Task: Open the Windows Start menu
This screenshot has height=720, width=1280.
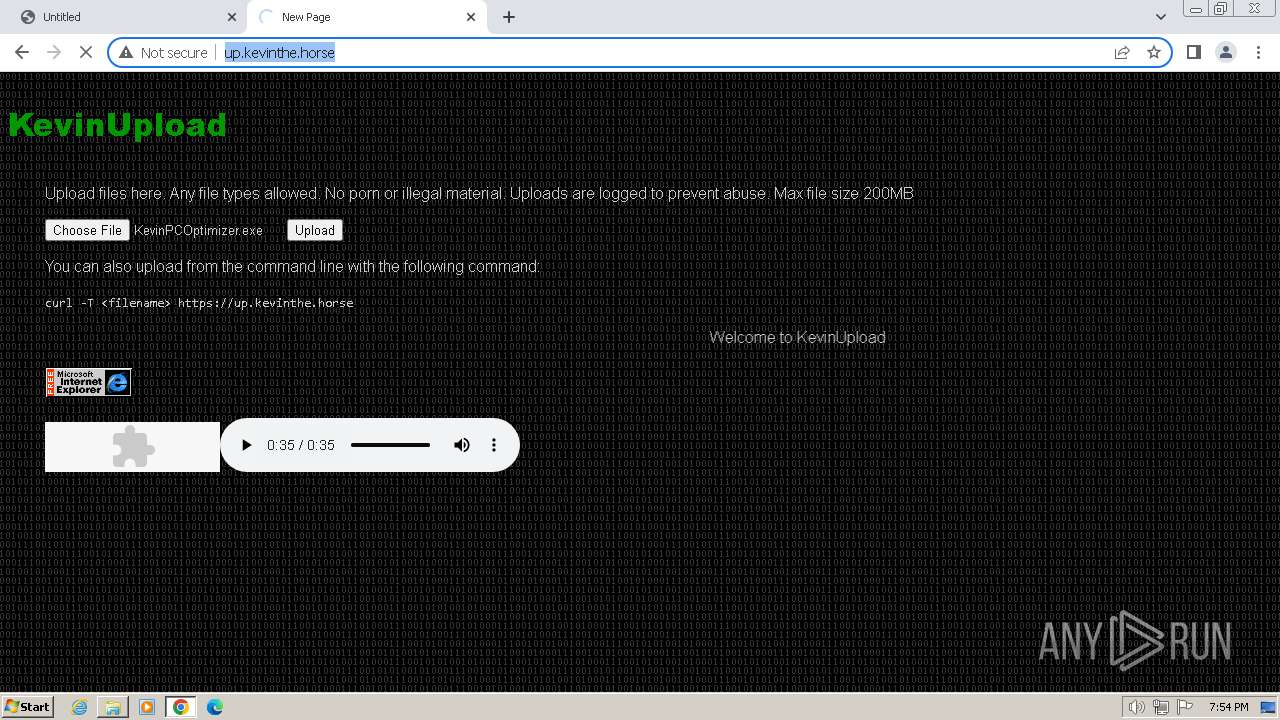Action: coord(28,706)
